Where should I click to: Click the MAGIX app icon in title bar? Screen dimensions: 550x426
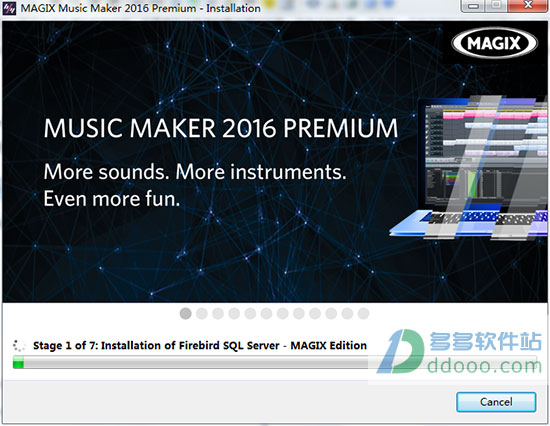(9, 8)
